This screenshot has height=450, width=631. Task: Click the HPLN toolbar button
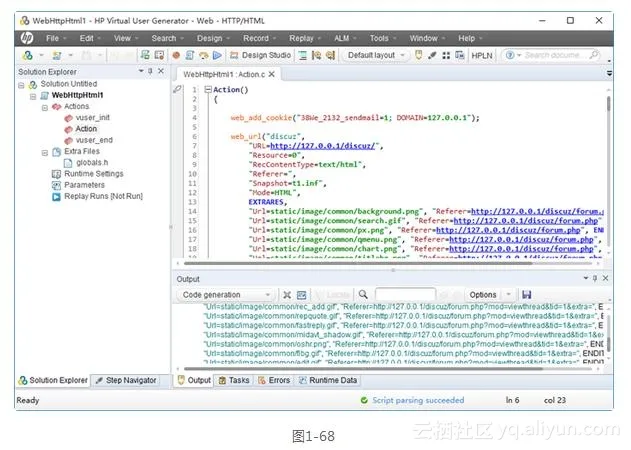pyautogui.click(x=482, y=55)
